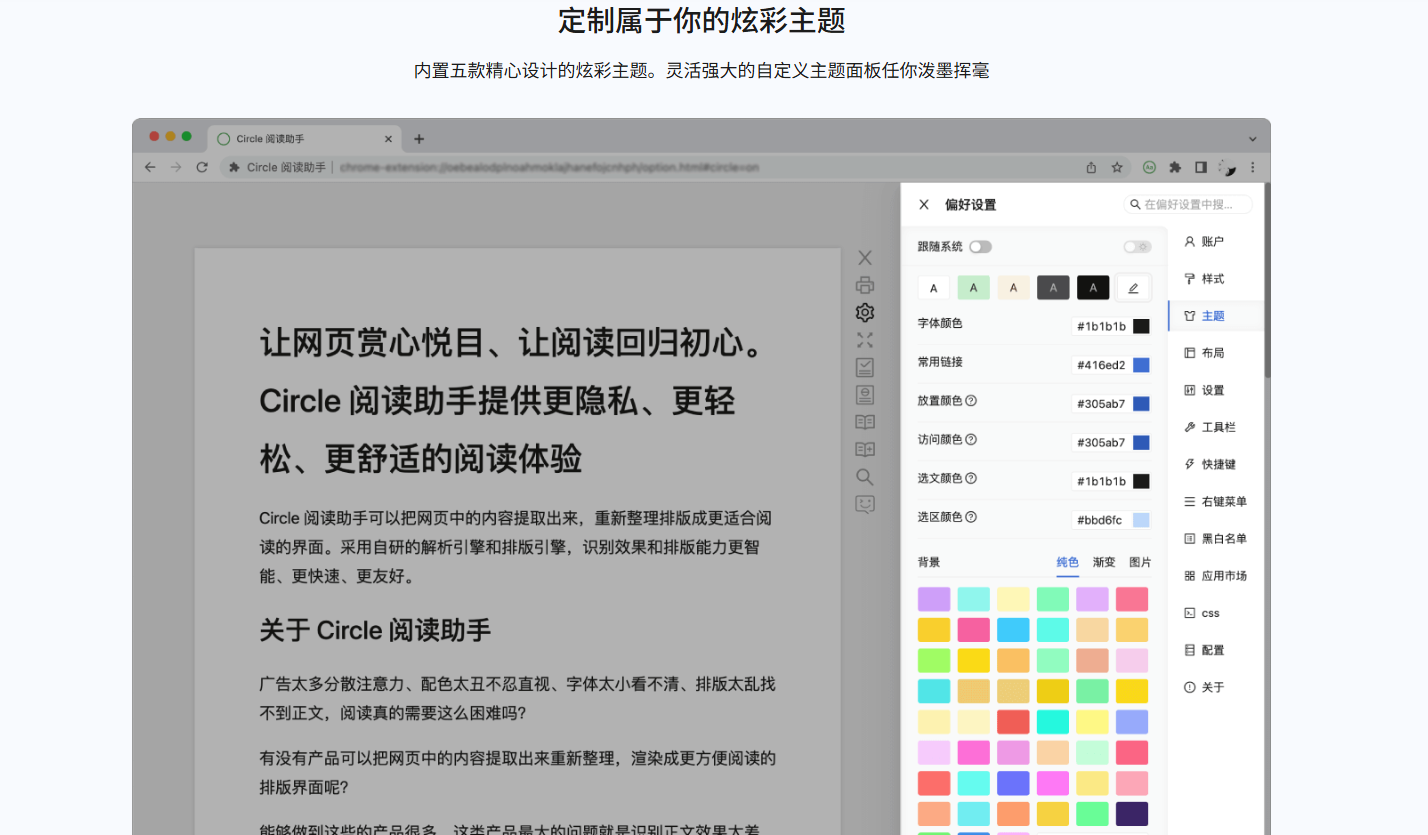Click the green Circle extension icon
The height and width of the screenshot is (835, 1428).
[1150, 167]
